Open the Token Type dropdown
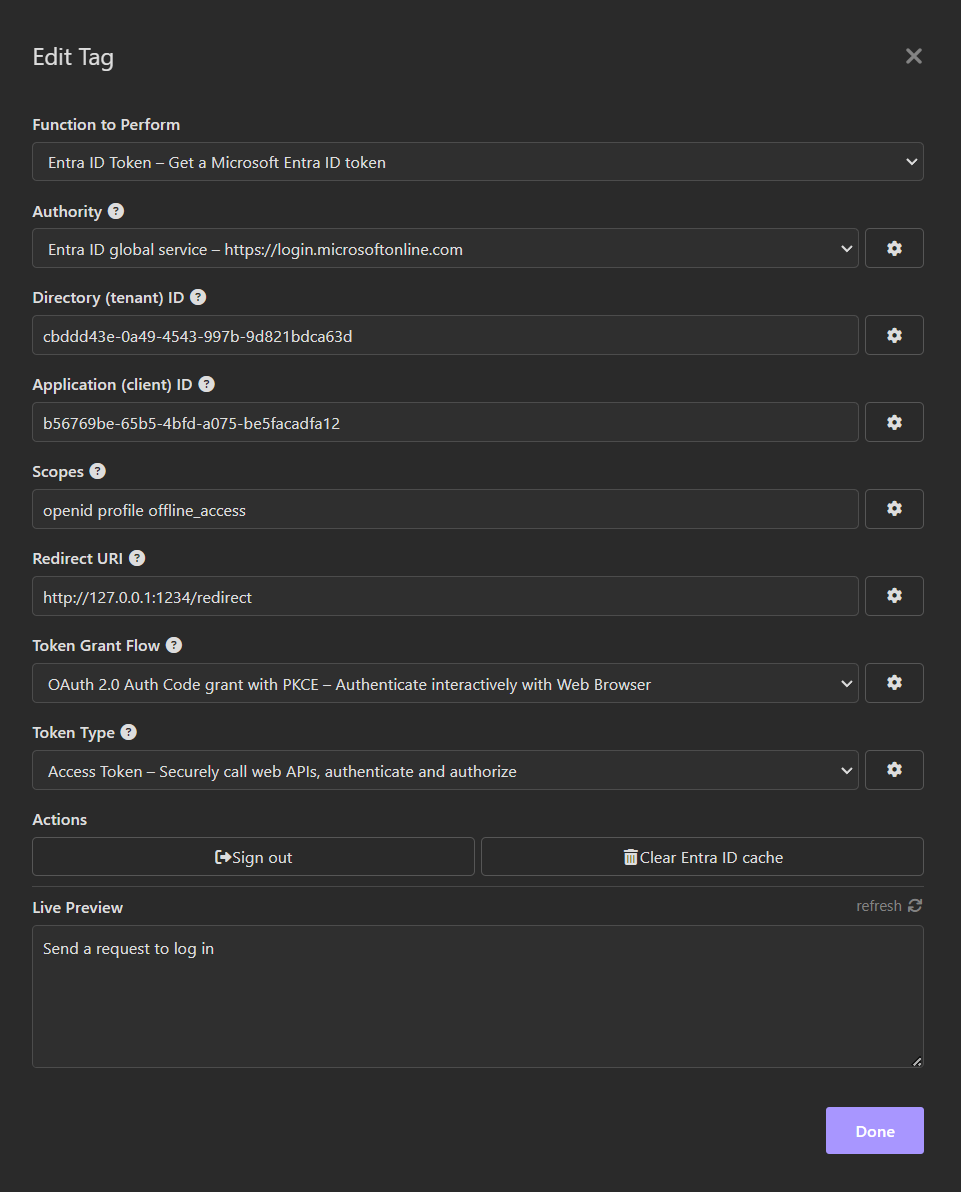Image resolution: width=961 pixels, height=1192 pixels. point(445,770)
